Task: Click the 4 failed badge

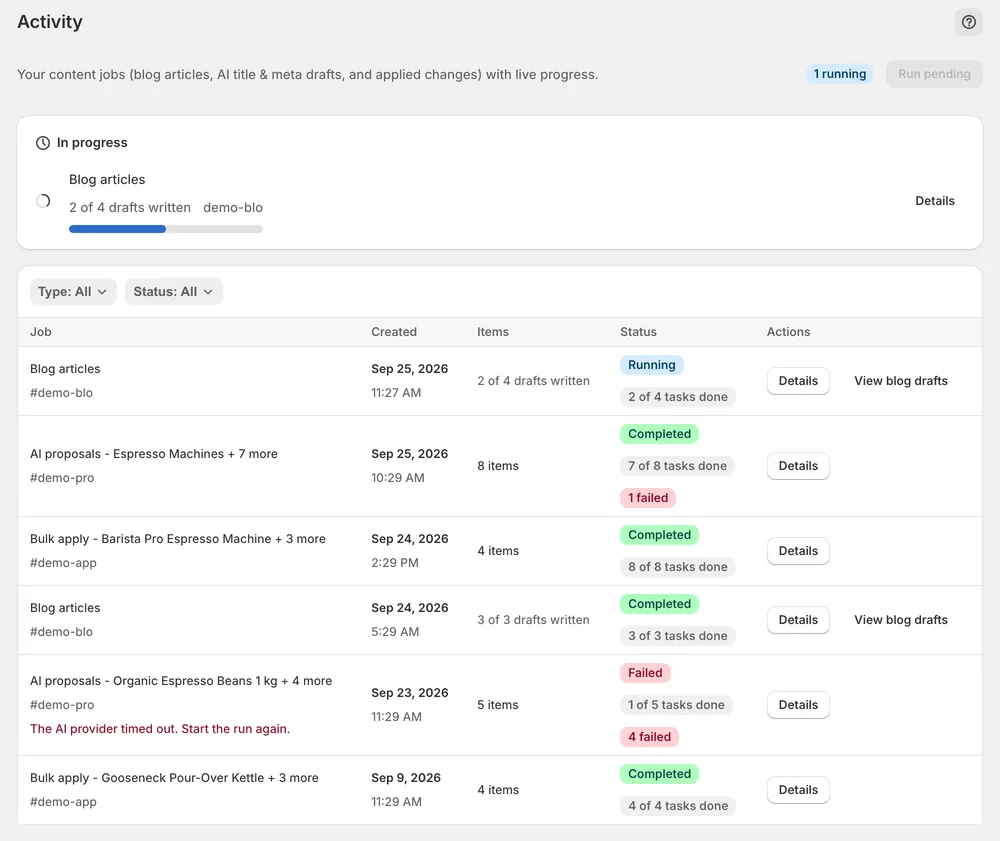Action: (x=649, y=737)
